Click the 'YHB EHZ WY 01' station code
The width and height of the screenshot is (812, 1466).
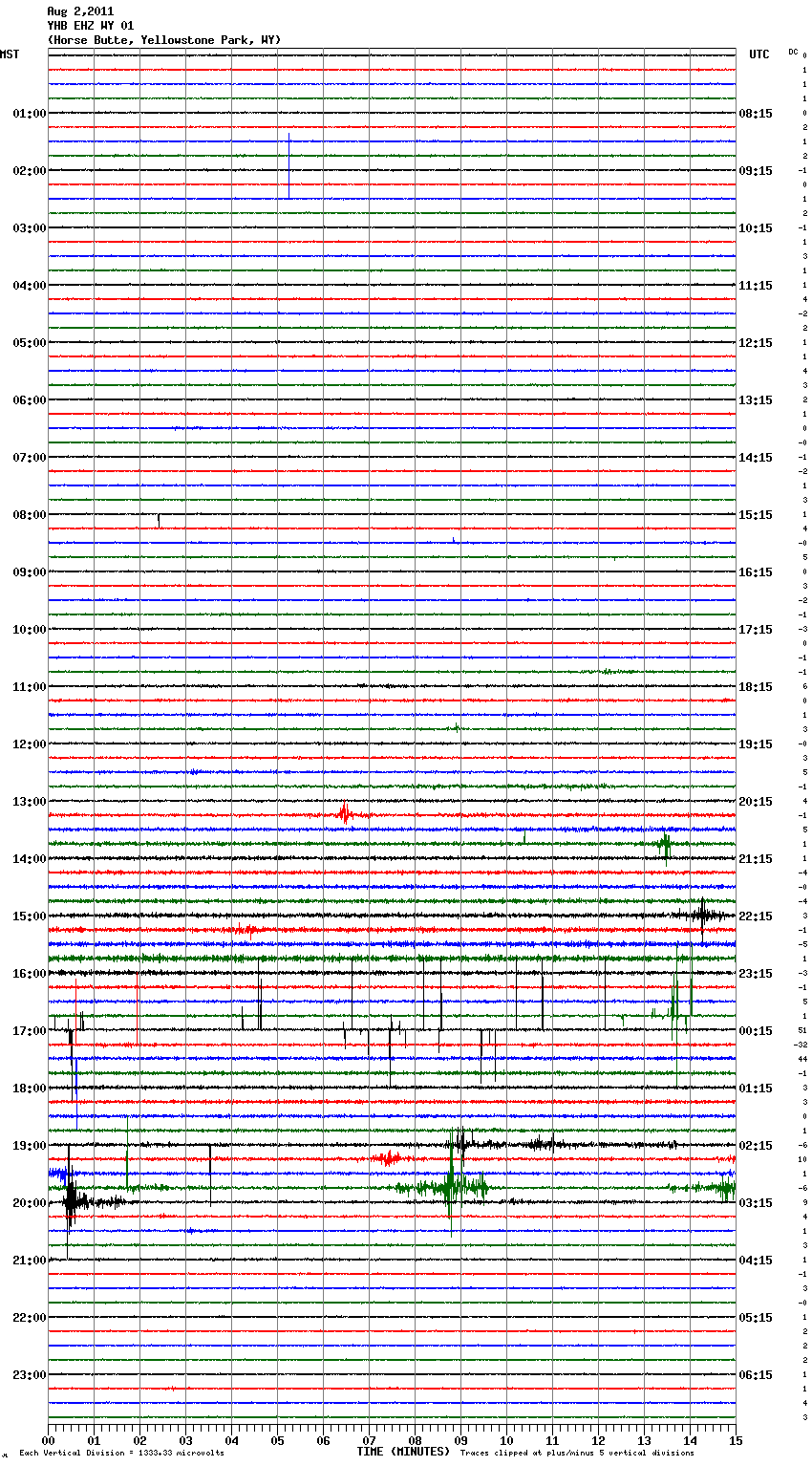pos(90,26)
